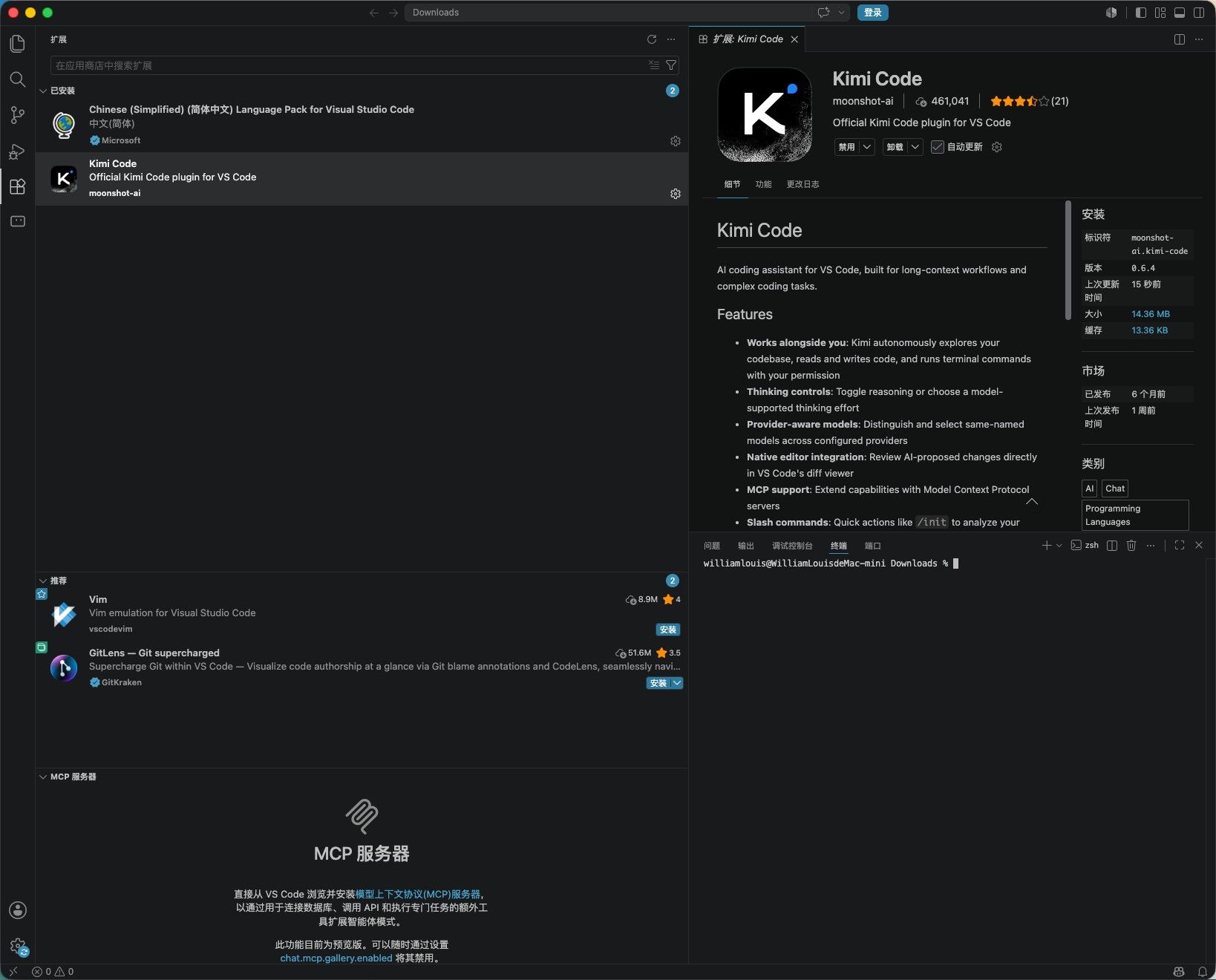Viewport: 1216px width, 980px height.
Task: Open the extensions view more actions menu
Action: click(671, 39)
